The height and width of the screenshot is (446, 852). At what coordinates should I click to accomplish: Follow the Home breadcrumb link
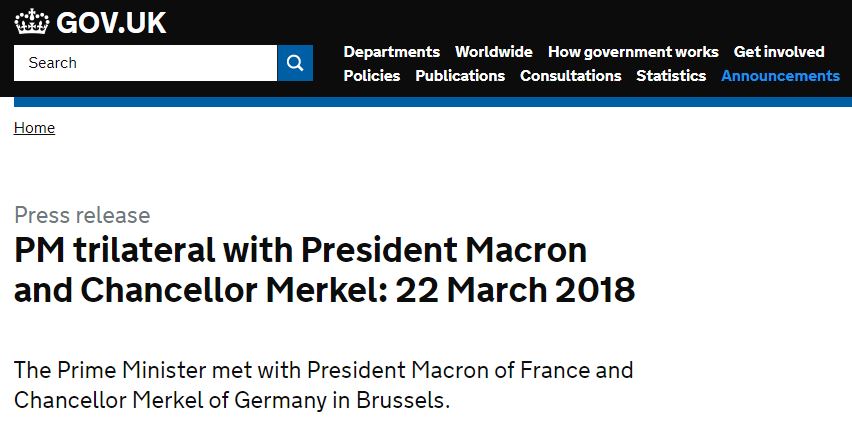pyautogui.click(x=34, y=128)
